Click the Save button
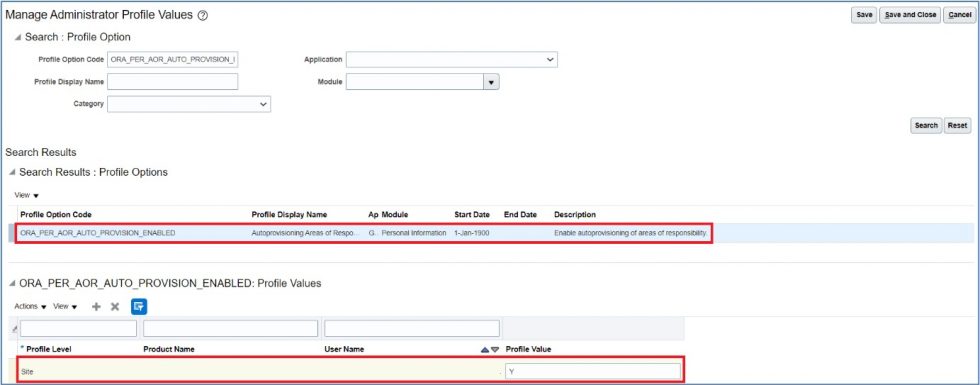Image resolution: width=980 pixels, height=385 pixels. (x=864, y=15)
